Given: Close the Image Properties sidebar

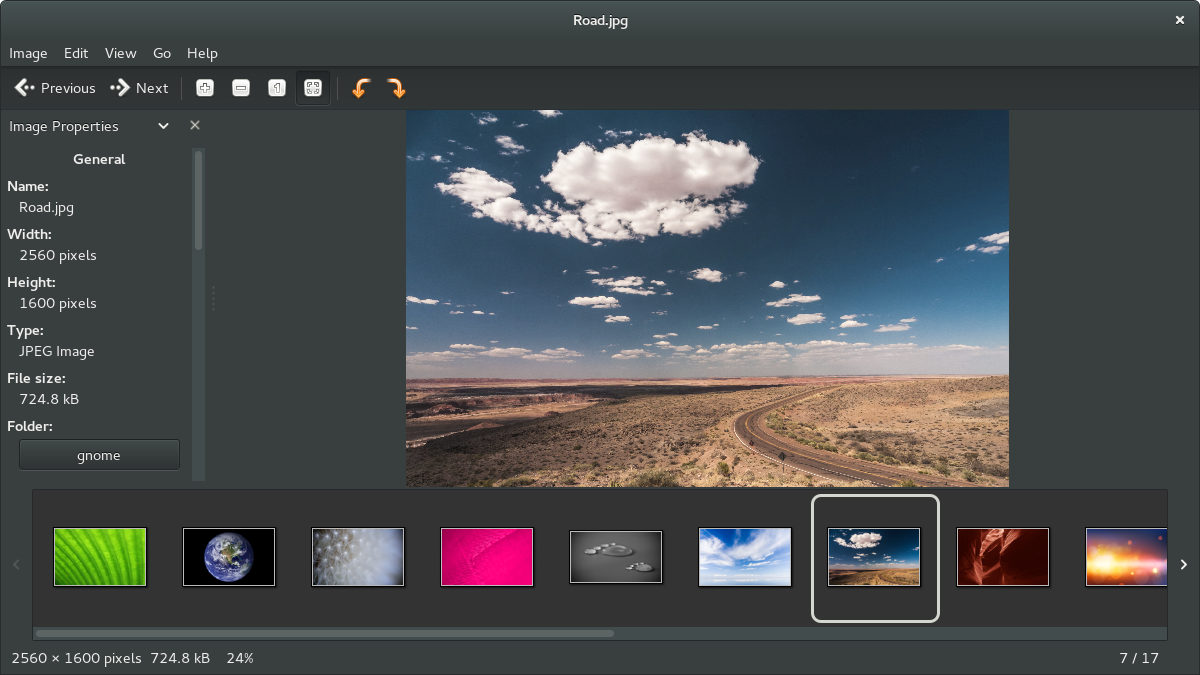Looking at the screenshot, I should (194, 125).
